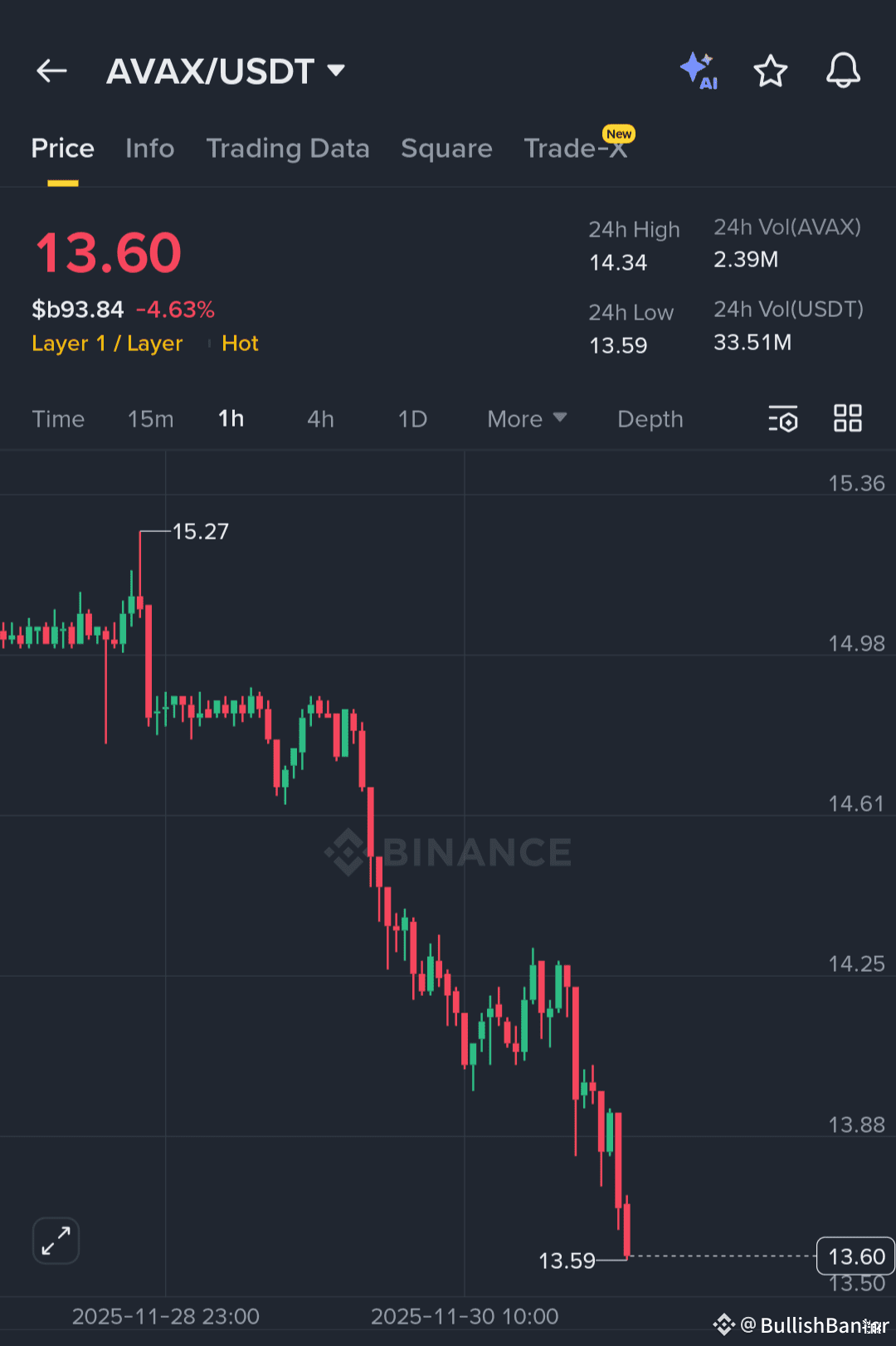The image size is (896, 1346).
Task: Open the AVAX/USDT pair selector dropdown
Action: [x=226, y=71]
